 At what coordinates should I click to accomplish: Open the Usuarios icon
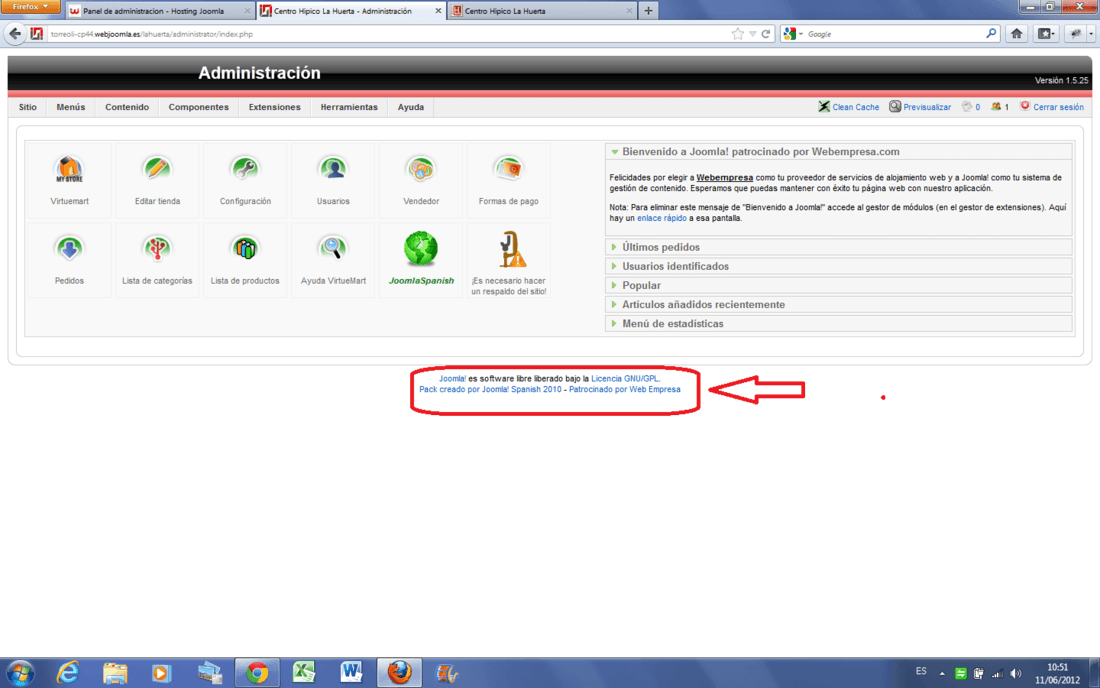point(333,169)
